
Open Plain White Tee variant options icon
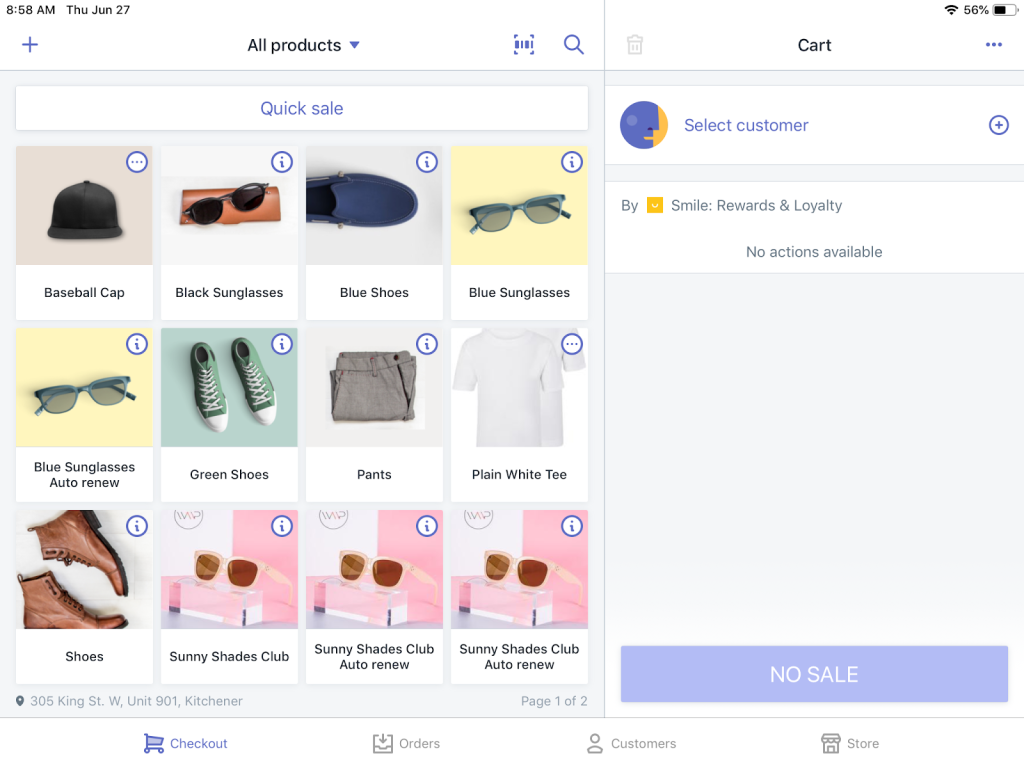[571, 344]
